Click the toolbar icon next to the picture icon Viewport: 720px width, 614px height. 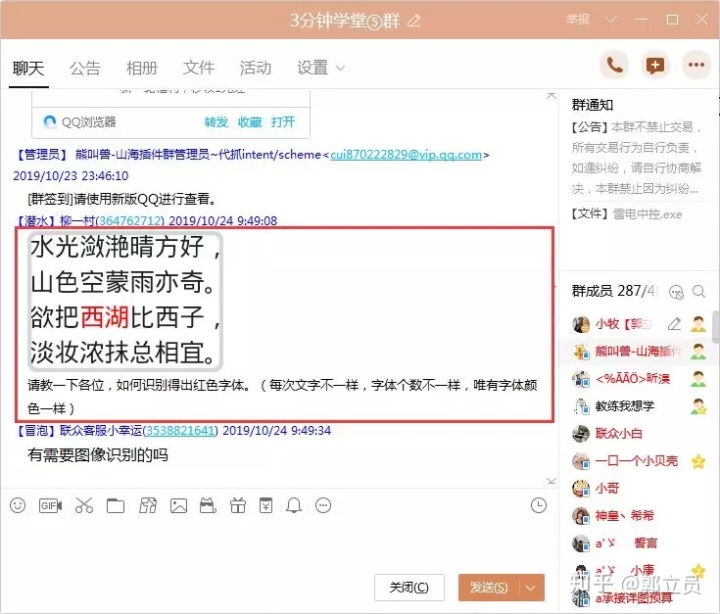click(x=208, y=506)
